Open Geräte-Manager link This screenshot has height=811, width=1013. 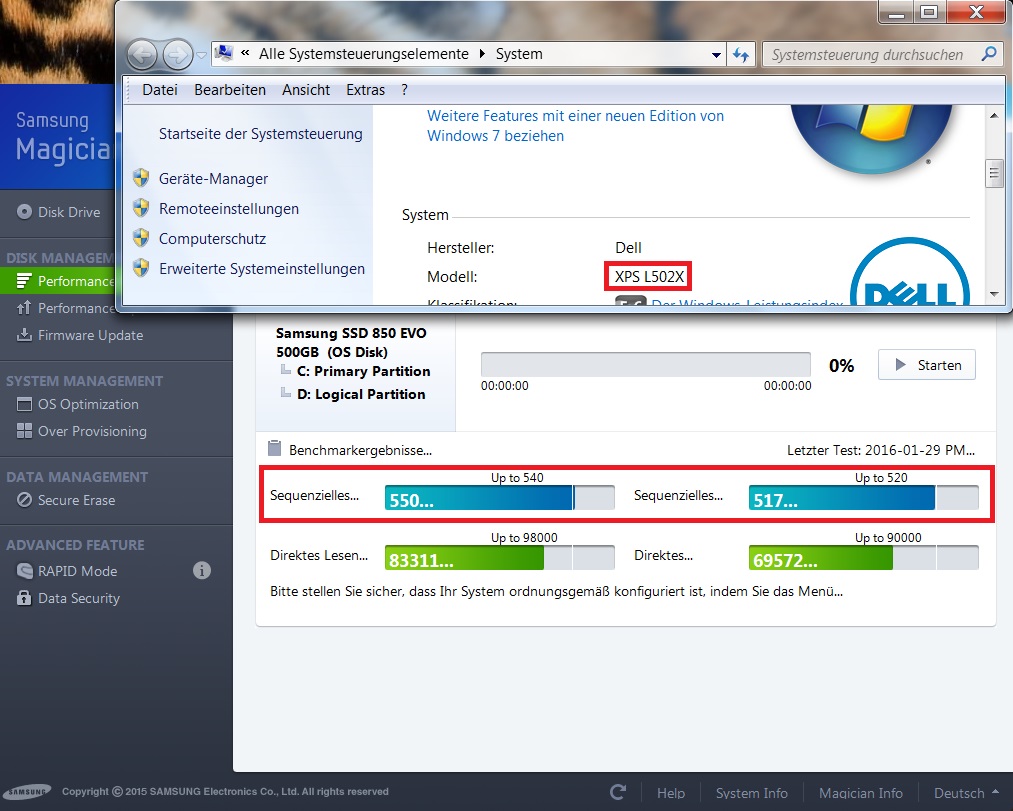(213, 178)
